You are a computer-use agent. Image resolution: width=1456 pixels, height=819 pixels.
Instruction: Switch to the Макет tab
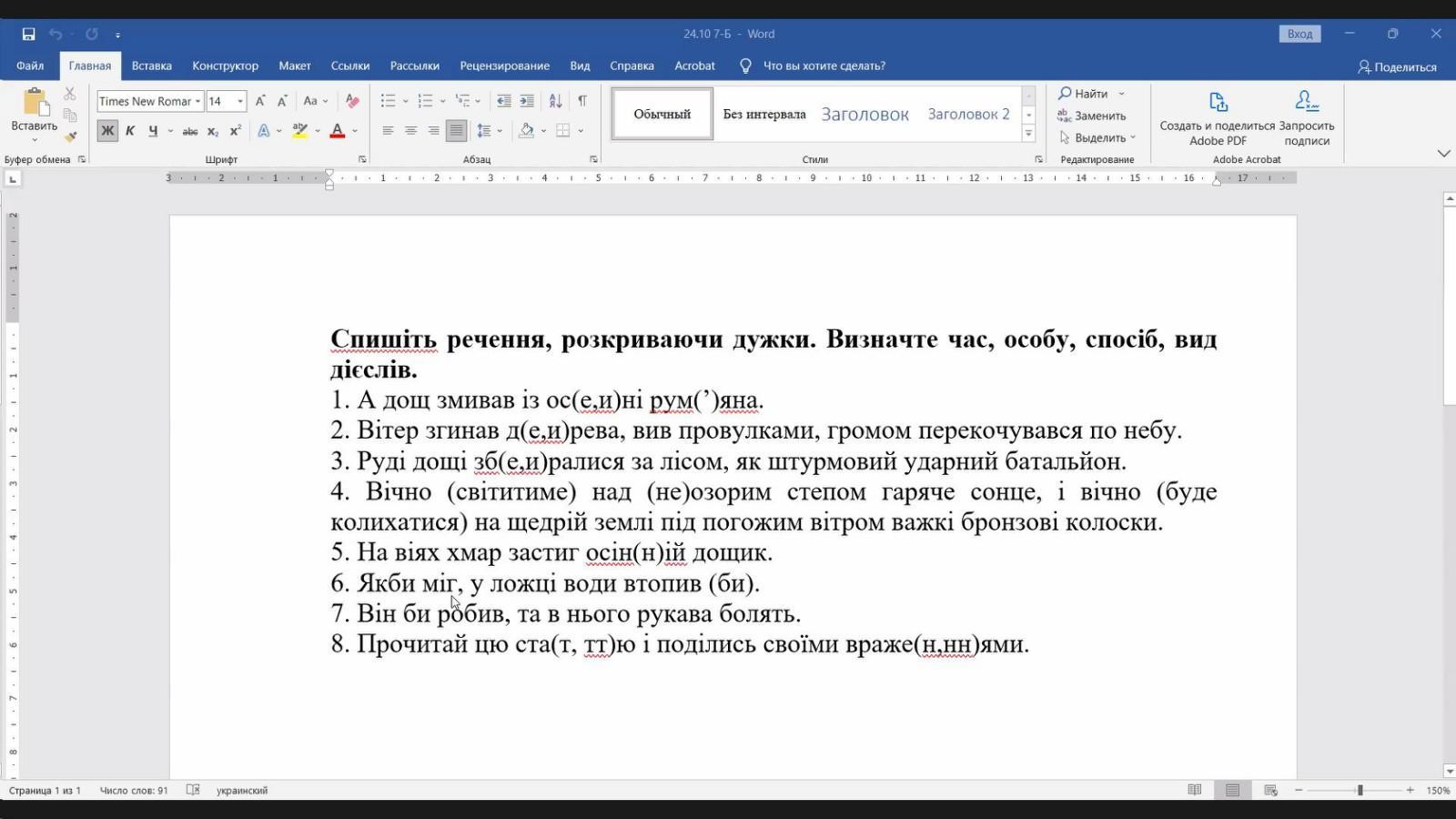(295, 66)
